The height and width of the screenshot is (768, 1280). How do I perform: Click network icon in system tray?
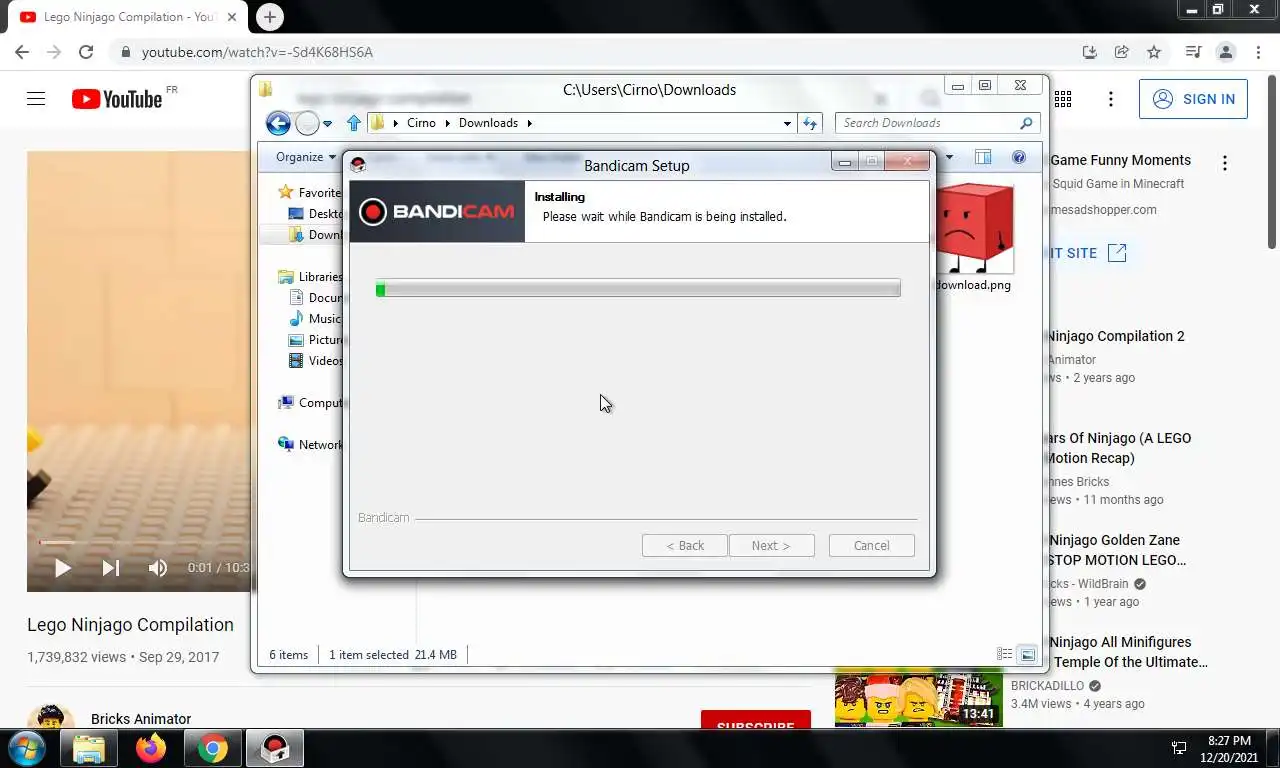click(1179, 749)
